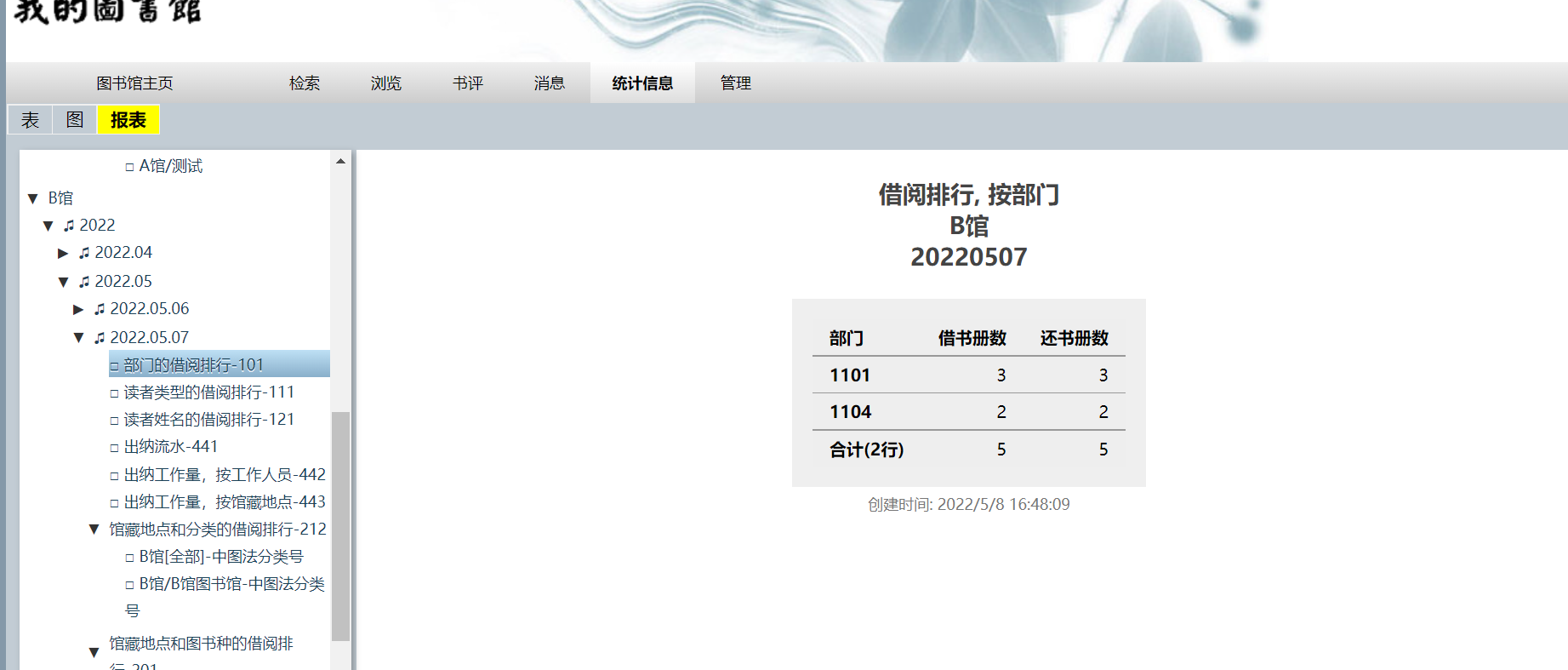This screenshot has height=670, width=1568.
Task: Open the 浏览 menu
Action: pos(386,83)
